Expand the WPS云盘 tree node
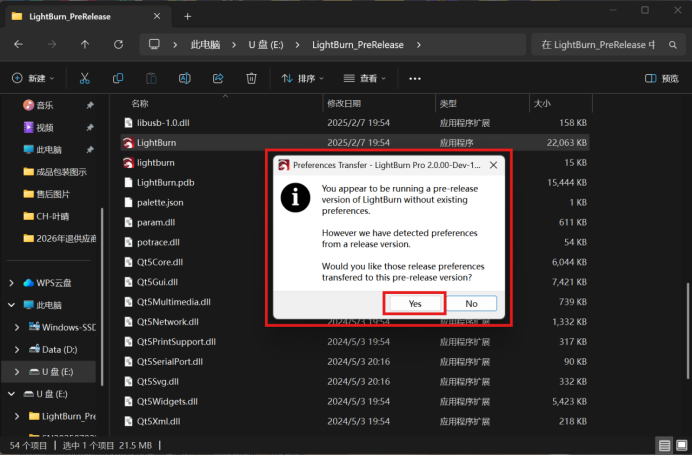This screenshot has height=456, width=692. pyautogui.click(x=11, y=283)
